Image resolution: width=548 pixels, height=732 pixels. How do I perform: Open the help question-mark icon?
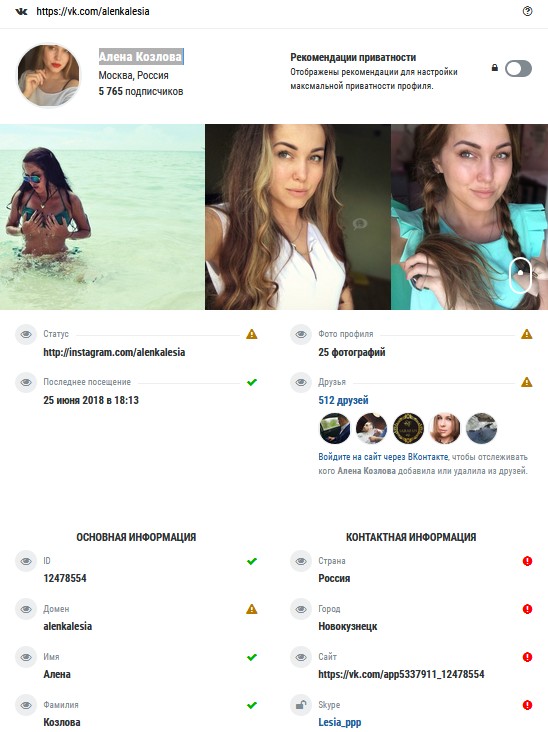527,11
